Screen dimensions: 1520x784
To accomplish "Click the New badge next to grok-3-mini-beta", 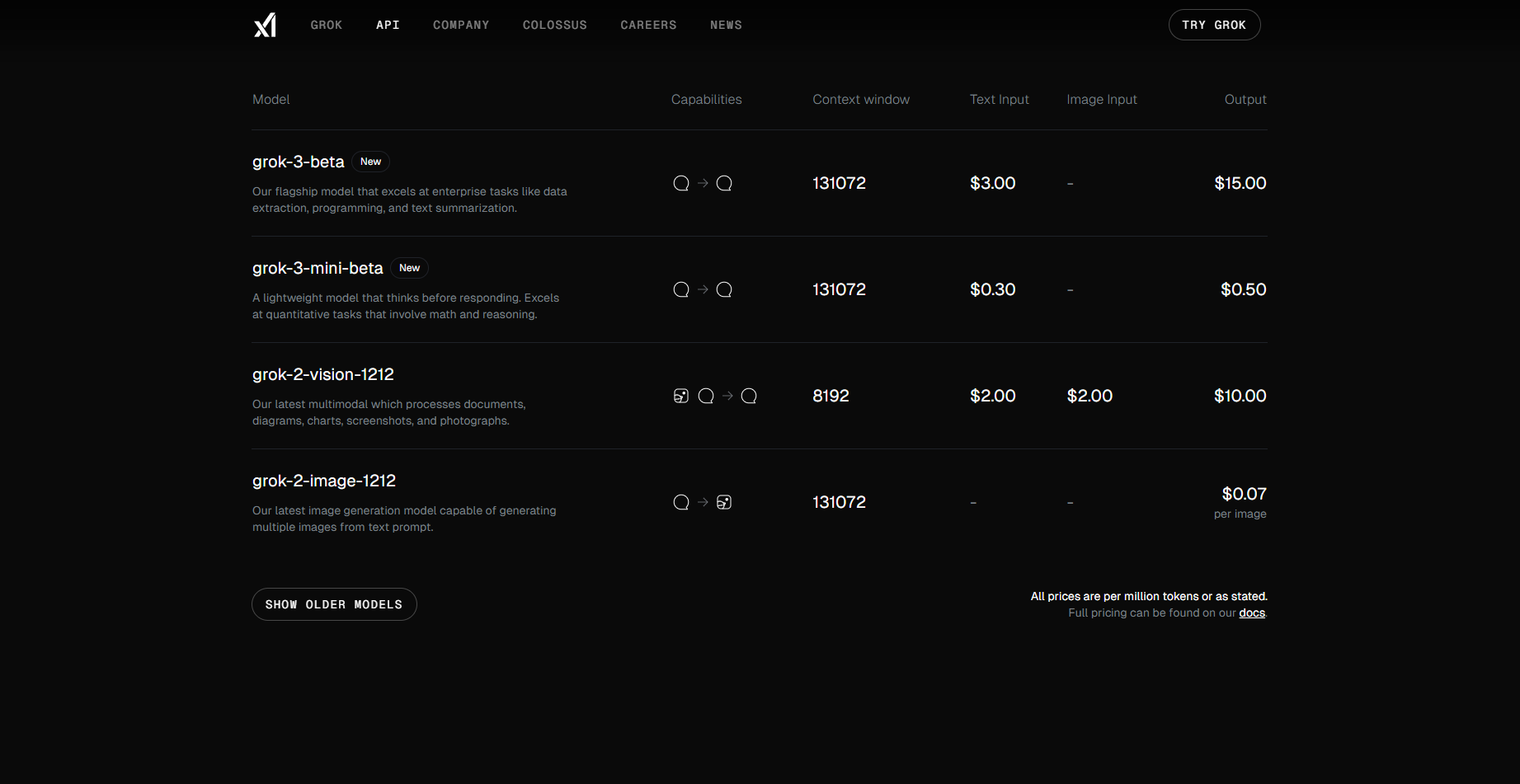I will click(x=410, y=268).
